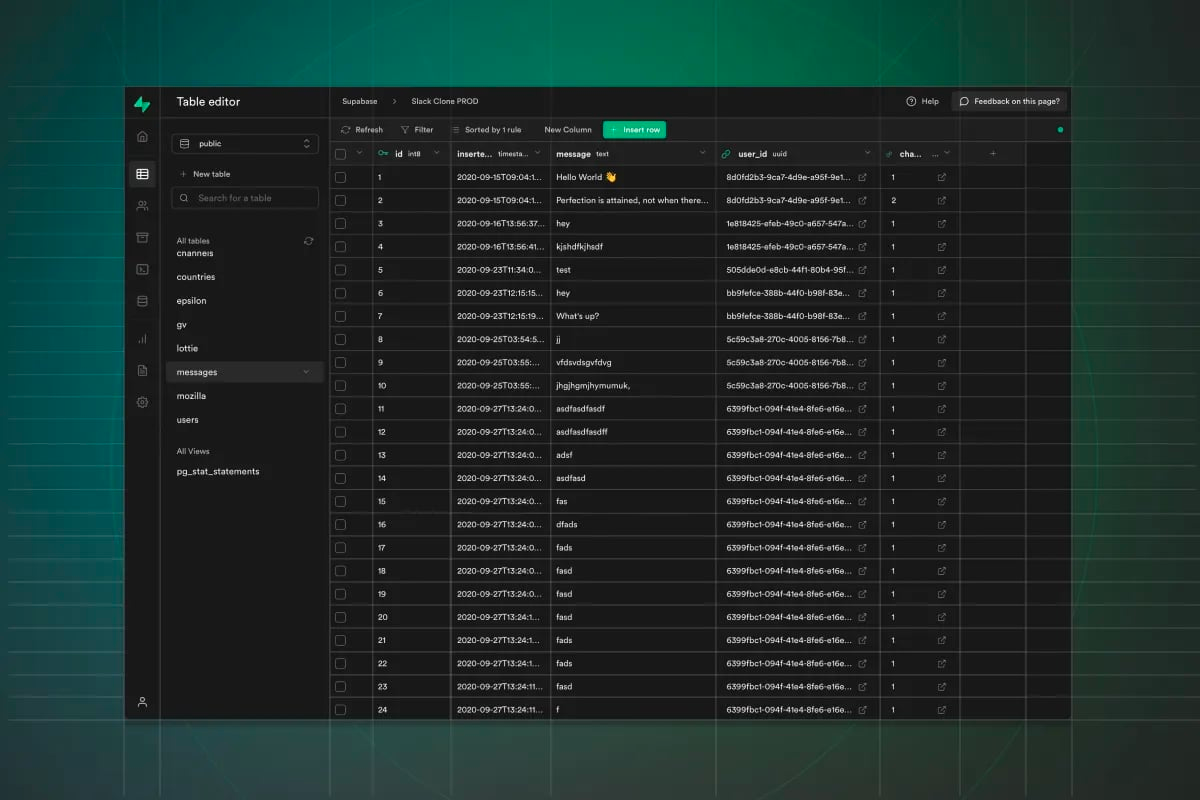Add a column with the plus icon
Screen dimensions: 1200x800
tap(993, 154)
